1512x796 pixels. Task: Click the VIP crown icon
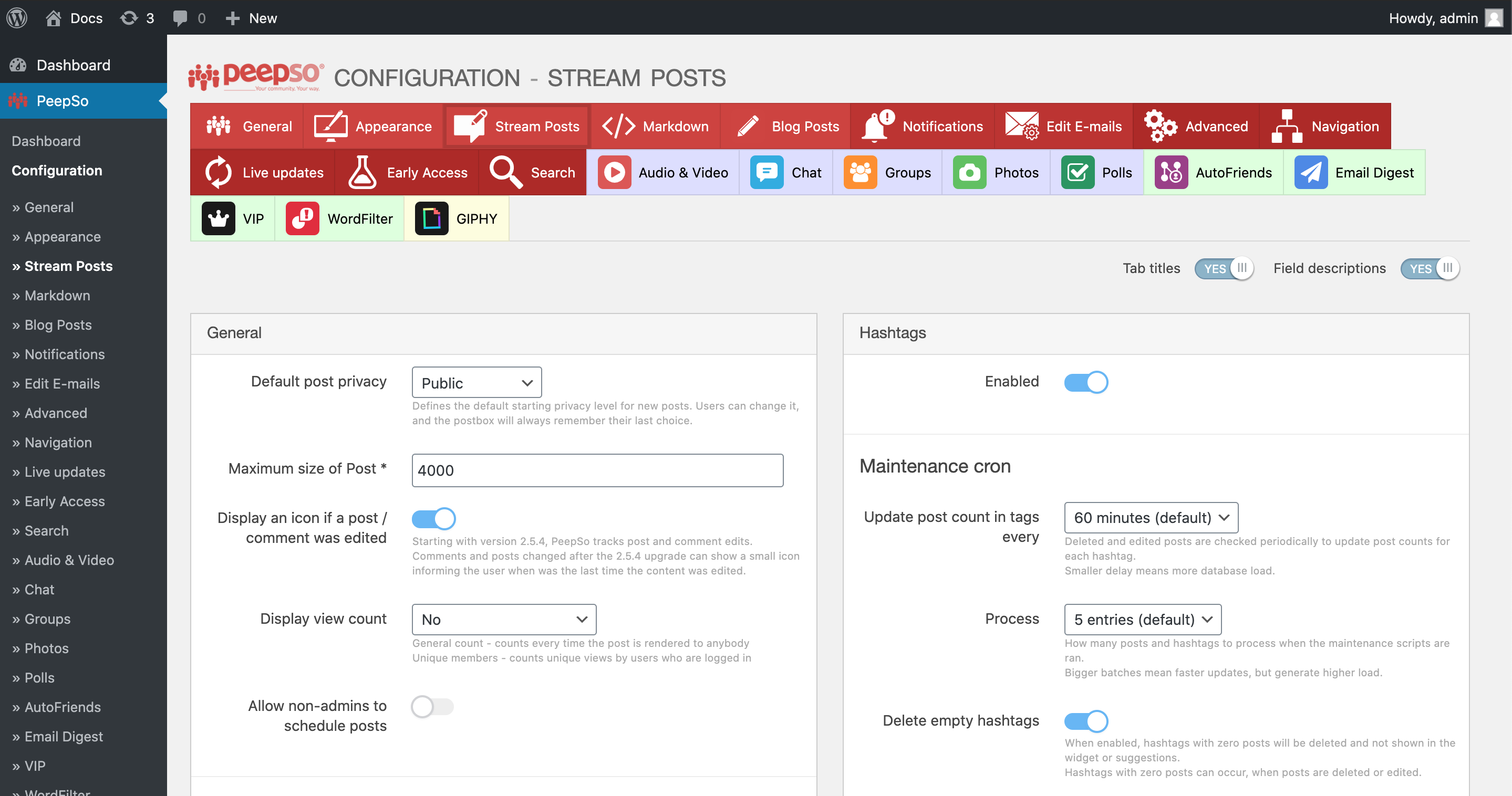(219, 218)
